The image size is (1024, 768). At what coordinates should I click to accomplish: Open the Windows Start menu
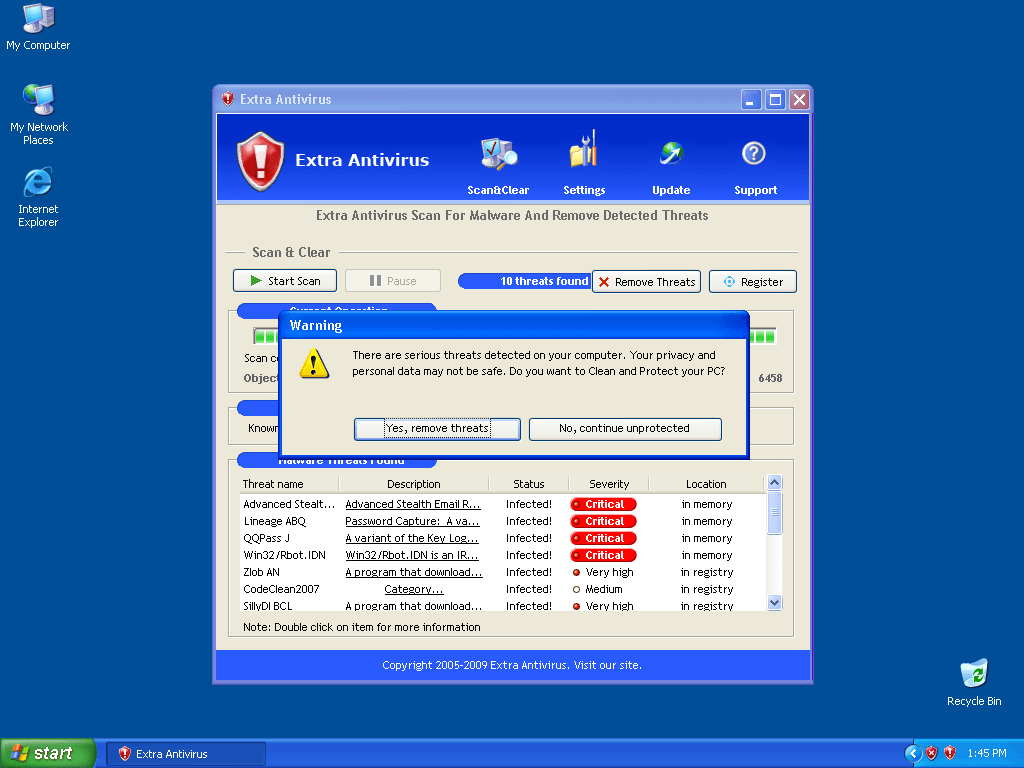(x=48, y=753)
